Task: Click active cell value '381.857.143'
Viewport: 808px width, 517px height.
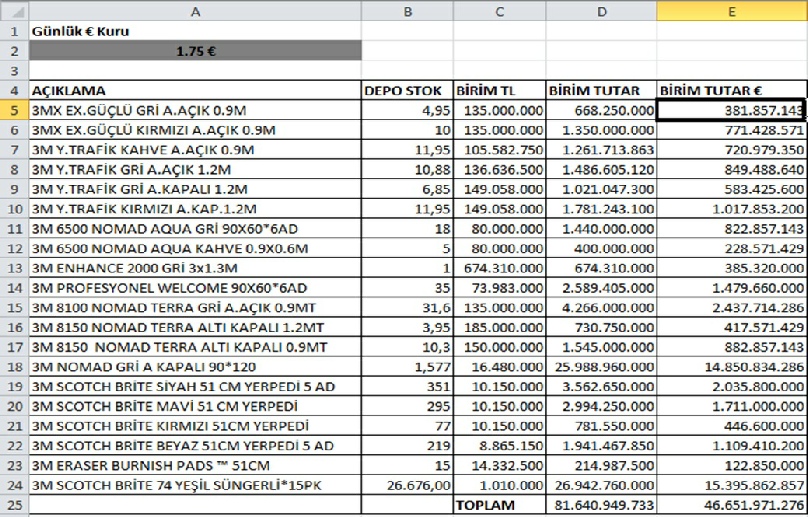Action: [x=732, y=110]
